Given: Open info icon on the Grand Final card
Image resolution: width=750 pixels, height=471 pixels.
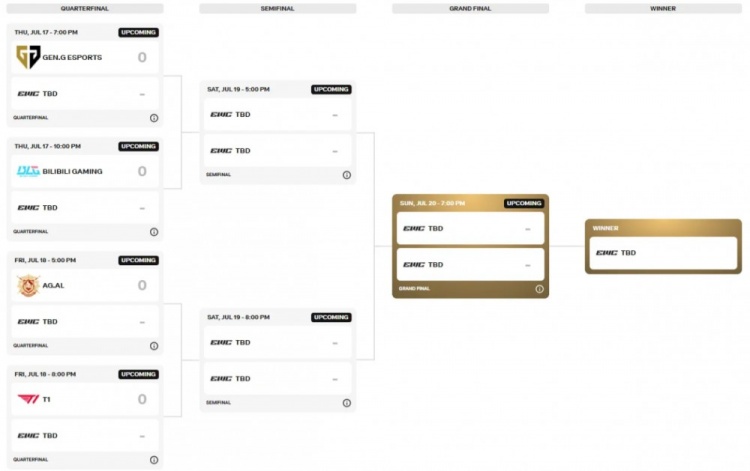Looking at the screenshot, I should [x=539, y=289].
